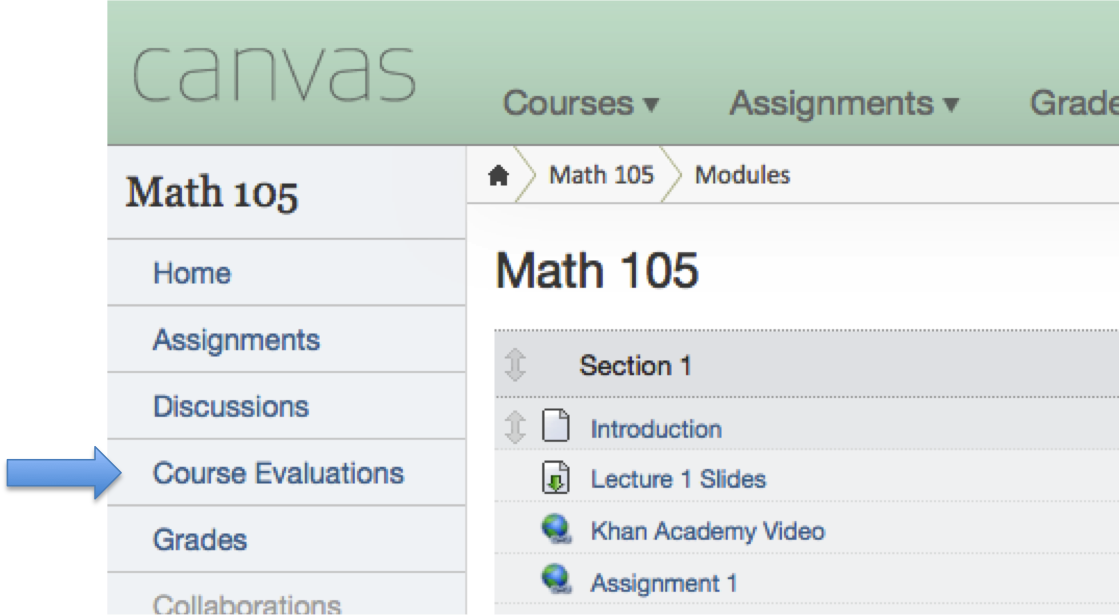Click the Modules breadcrumb item

[742, 175]
